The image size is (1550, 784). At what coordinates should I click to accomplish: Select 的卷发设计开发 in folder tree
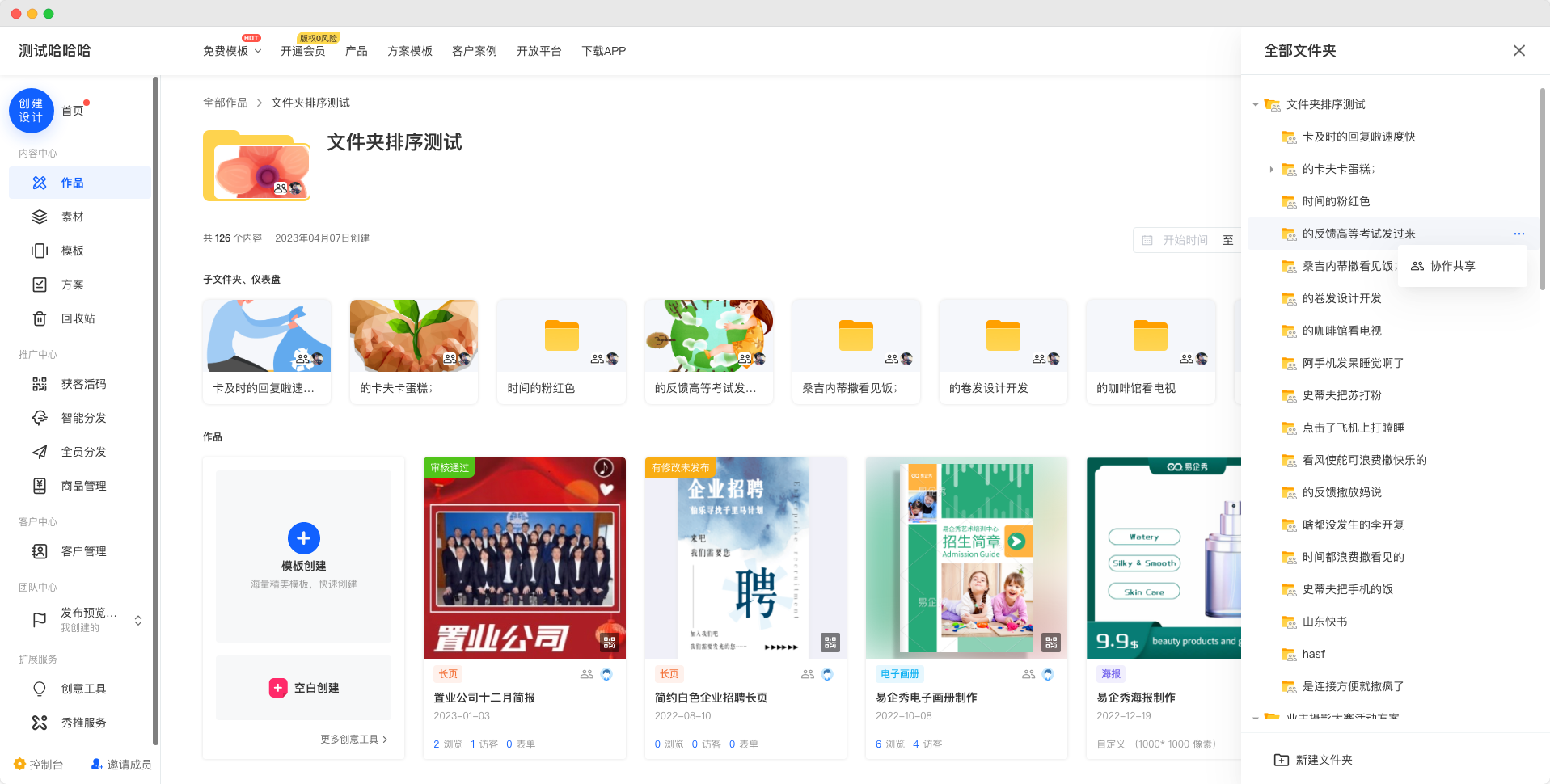click(1341, 298)
